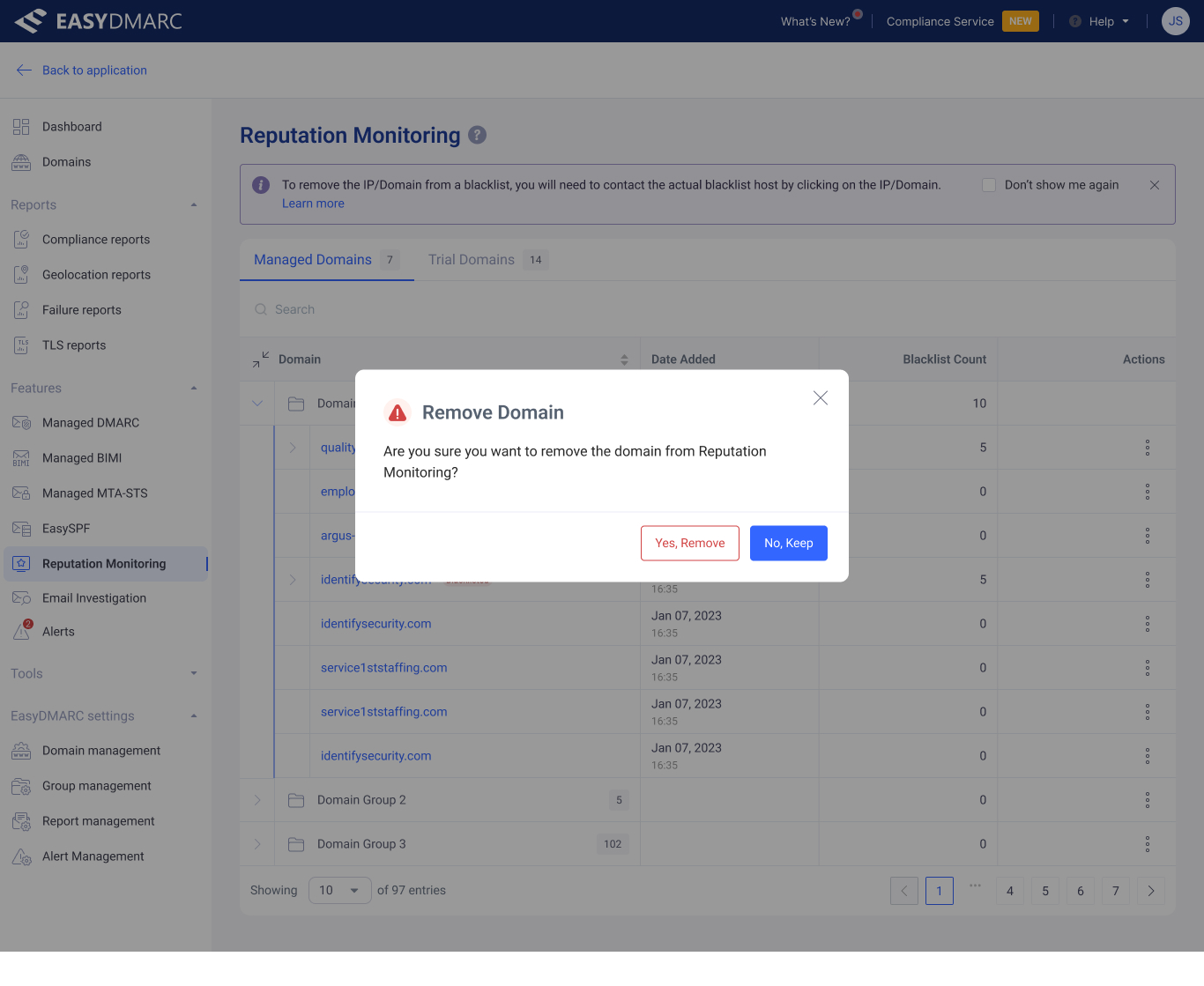This screenshot has height=986, width=1204.
Task: Collapse the Features sidebar section
Action: (194, 389)
